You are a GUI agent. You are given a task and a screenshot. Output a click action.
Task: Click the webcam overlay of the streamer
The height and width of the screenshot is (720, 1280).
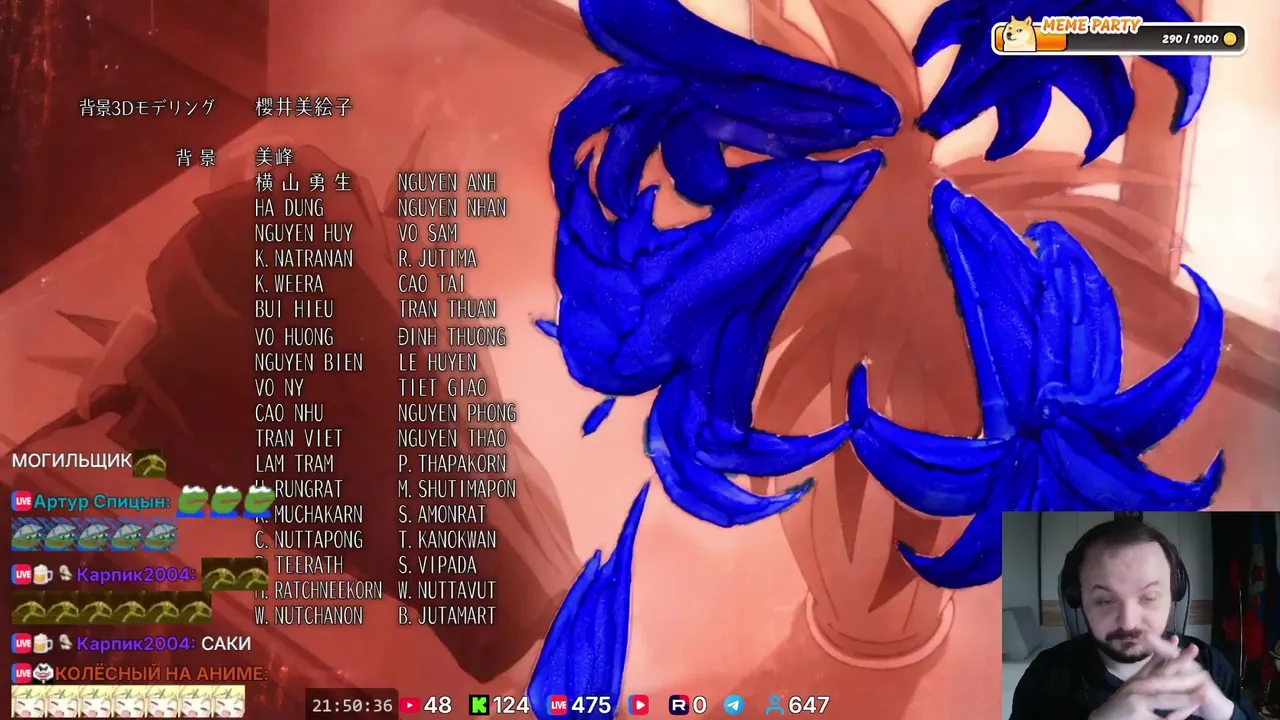(1141, 616)
